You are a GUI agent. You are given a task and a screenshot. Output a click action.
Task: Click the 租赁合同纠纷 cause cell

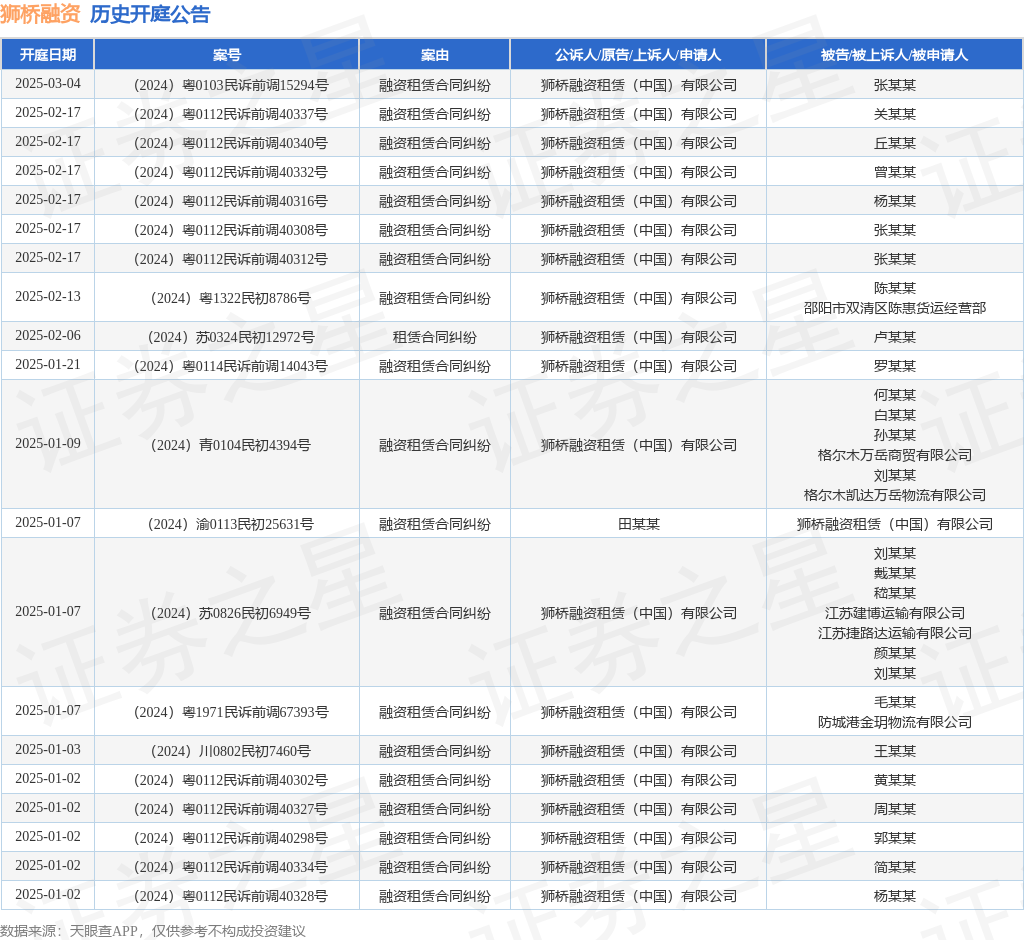coord(434,337)
